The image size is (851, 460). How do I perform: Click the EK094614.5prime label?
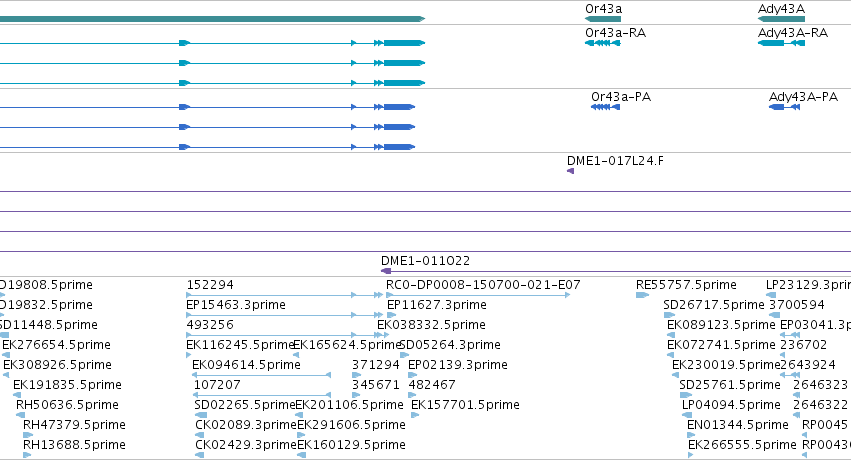coord(246,365)
